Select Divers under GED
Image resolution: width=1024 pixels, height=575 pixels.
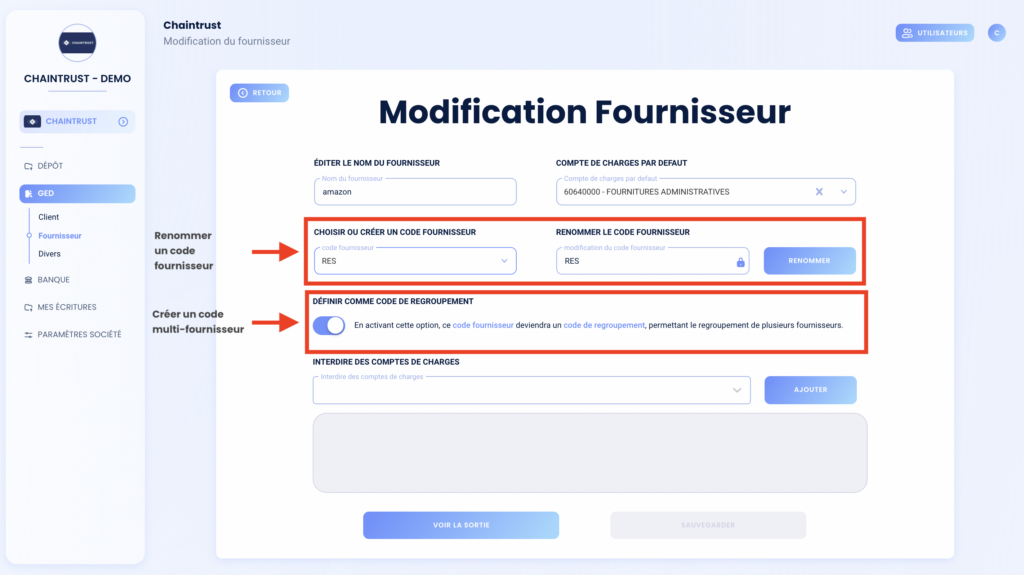tap(49, 254)
